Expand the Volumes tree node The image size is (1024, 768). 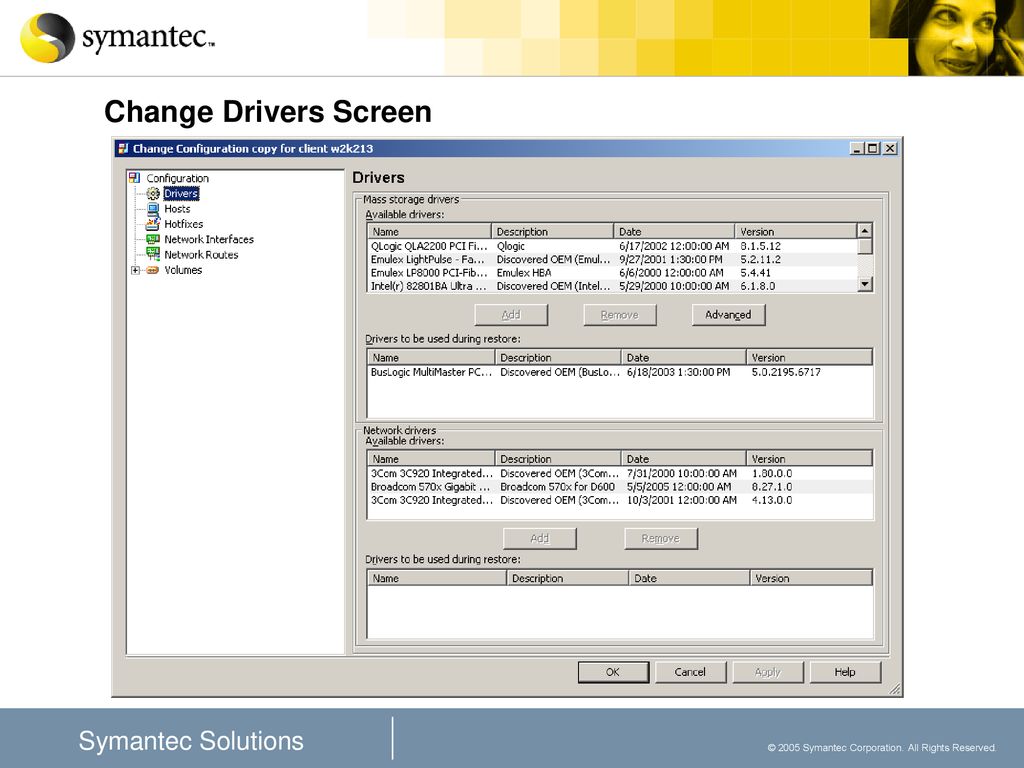[135, 270]
